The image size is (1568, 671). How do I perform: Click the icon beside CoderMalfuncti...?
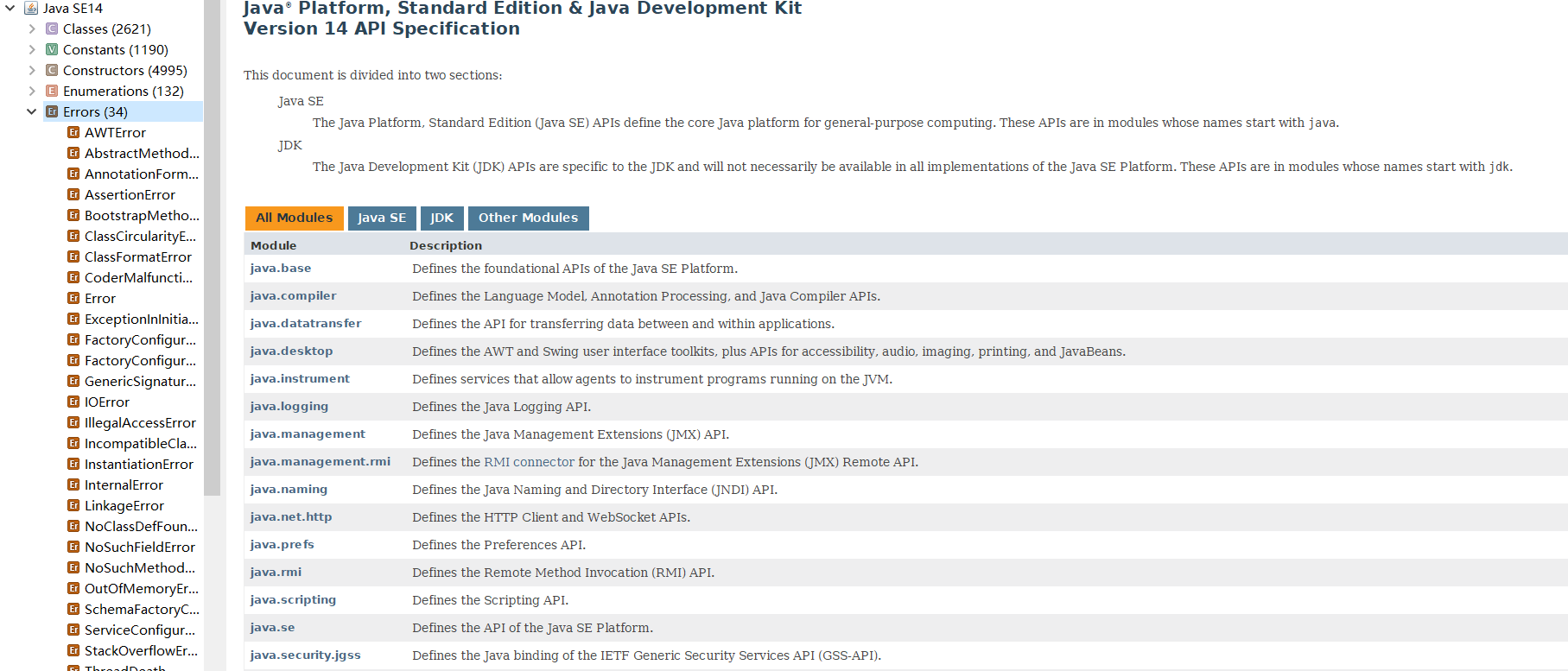coord(73,277)
